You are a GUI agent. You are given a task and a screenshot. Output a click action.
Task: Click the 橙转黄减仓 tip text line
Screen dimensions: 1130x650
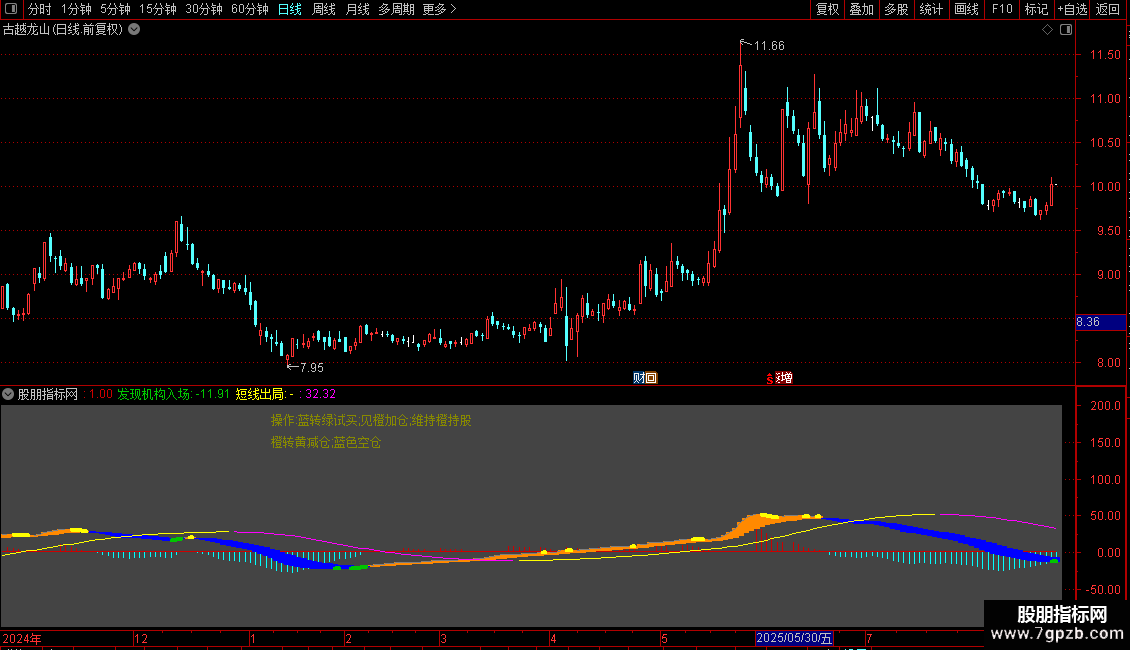[326, 442]
